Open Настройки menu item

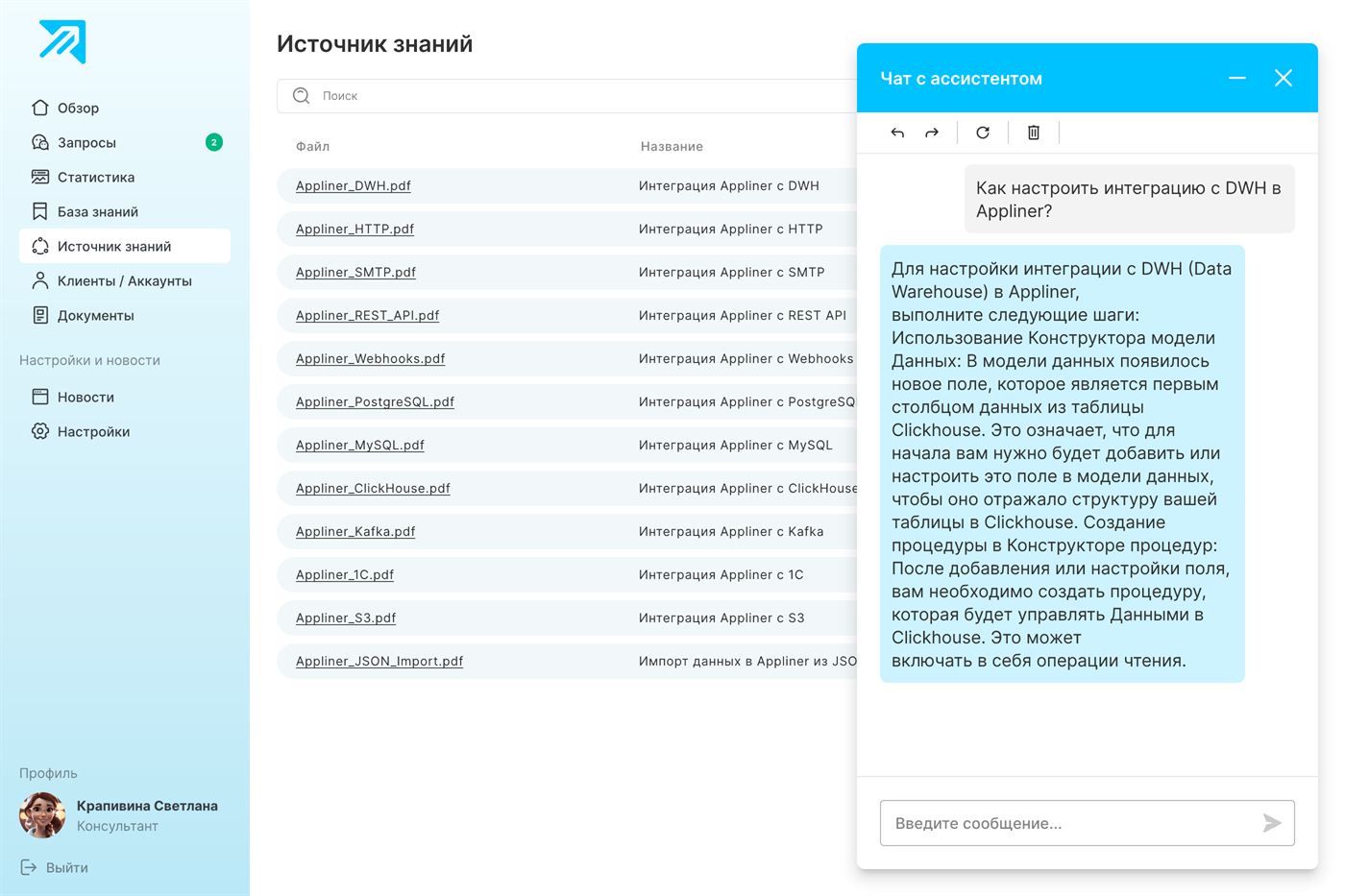pyautogui.click(x=93, y=431)
